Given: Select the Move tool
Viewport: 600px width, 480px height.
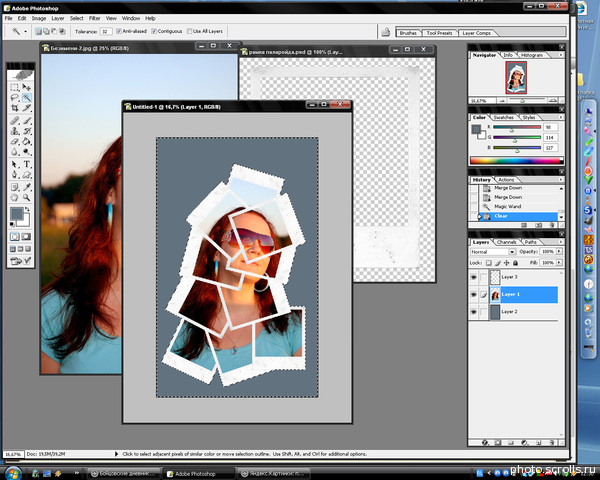Looking at the screenshot, I should point(26,87).
